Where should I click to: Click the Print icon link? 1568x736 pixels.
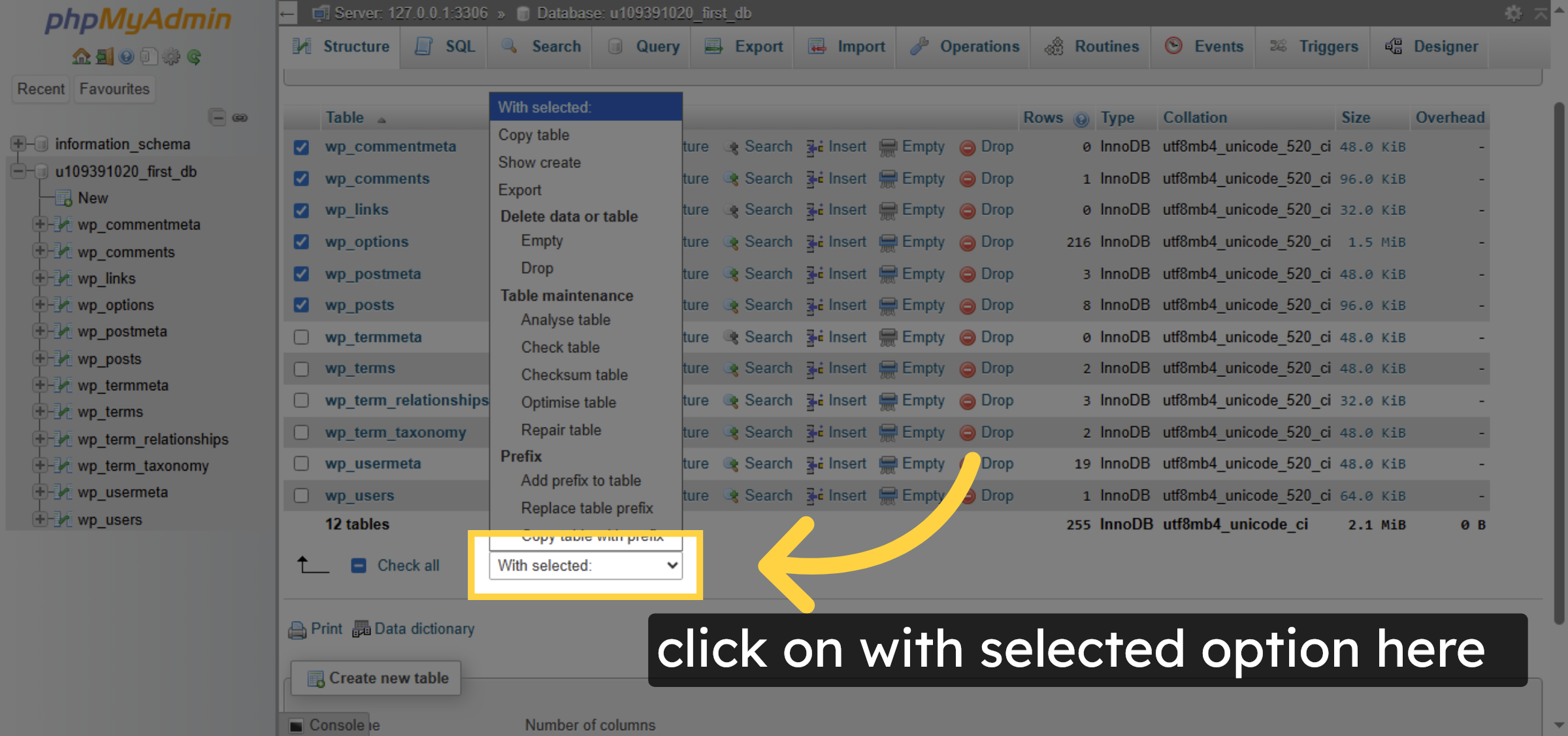(x=297, y=629)
